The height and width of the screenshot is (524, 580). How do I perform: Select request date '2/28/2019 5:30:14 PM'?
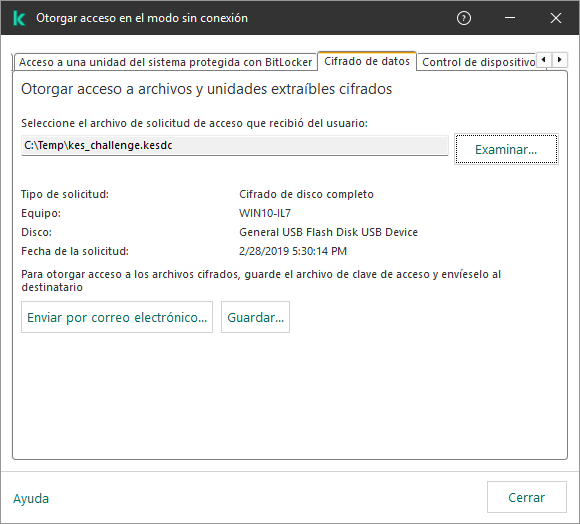(x=293, y=251)
